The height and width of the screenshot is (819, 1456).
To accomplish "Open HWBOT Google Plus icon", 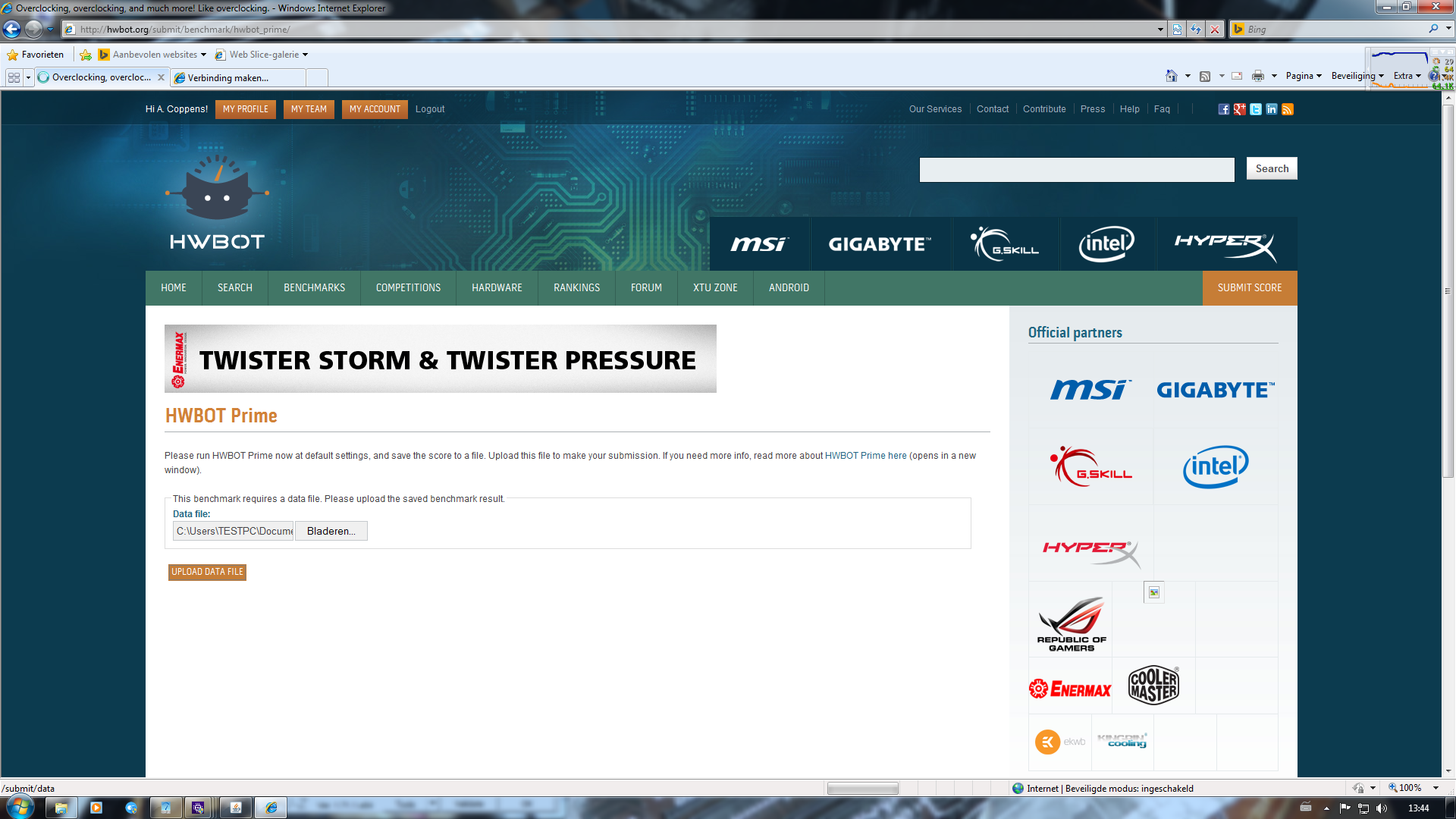I will coord(1240,109).
